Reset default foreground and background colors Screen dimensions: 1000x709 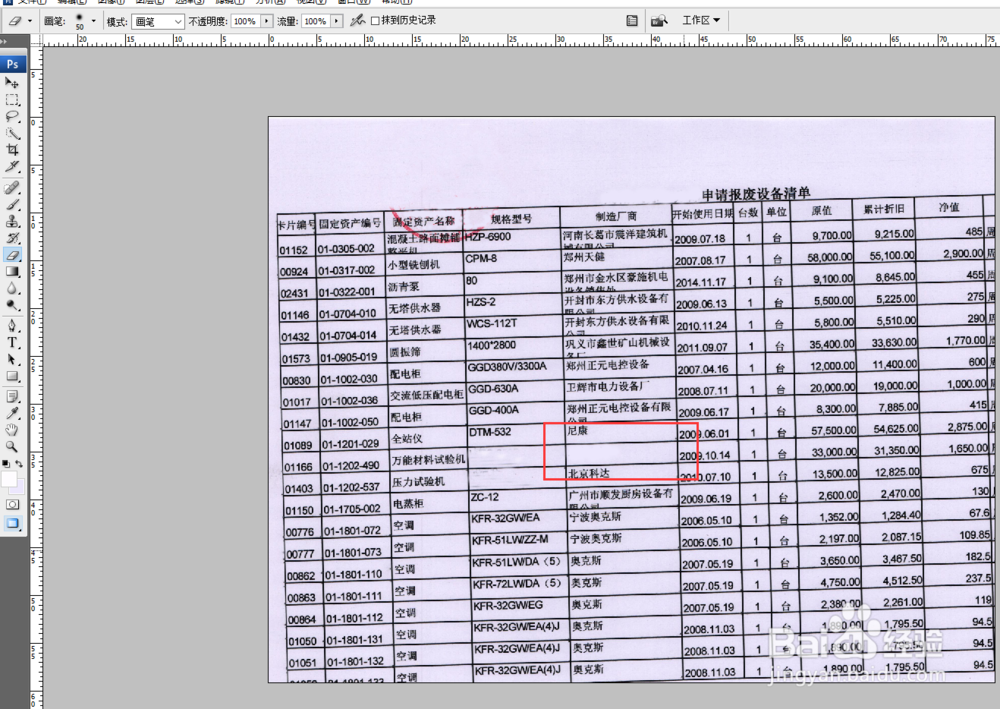(6, 464)
